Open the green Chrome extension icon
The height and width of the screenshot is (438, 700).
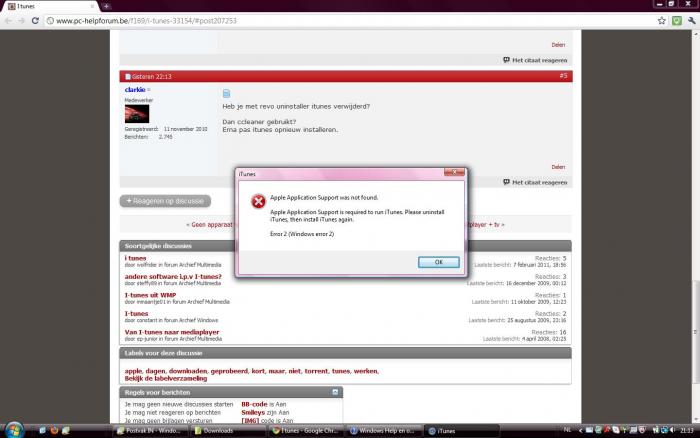pos(677,21)
